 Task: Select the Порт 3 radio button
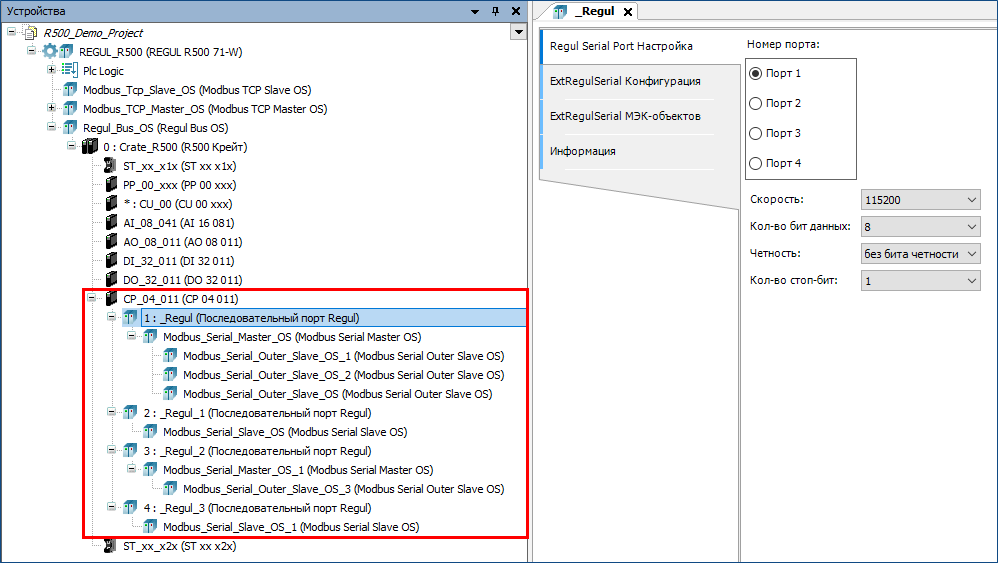[x=756, y=133]
